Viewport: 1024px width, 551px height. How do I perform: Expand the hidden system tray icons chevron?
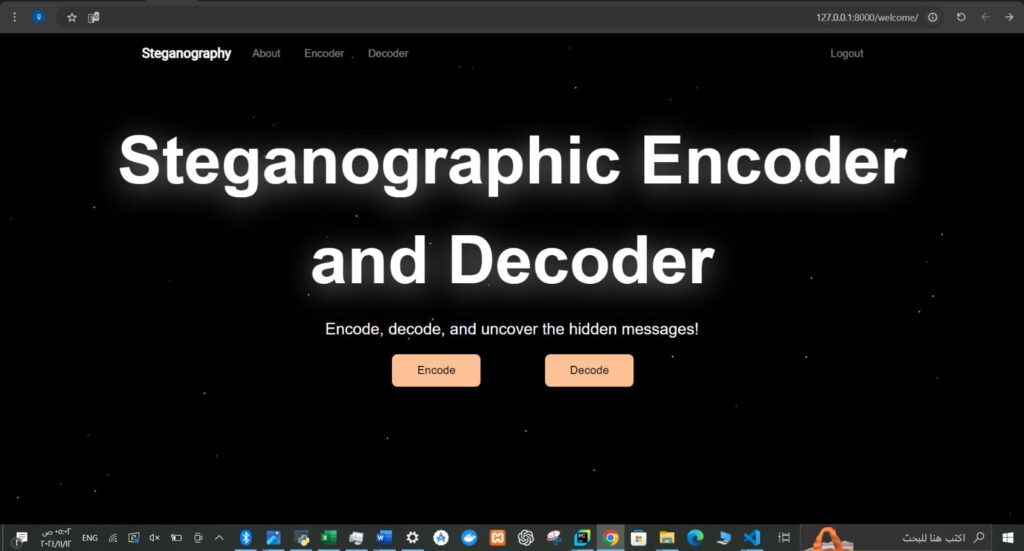coord(219,538)
